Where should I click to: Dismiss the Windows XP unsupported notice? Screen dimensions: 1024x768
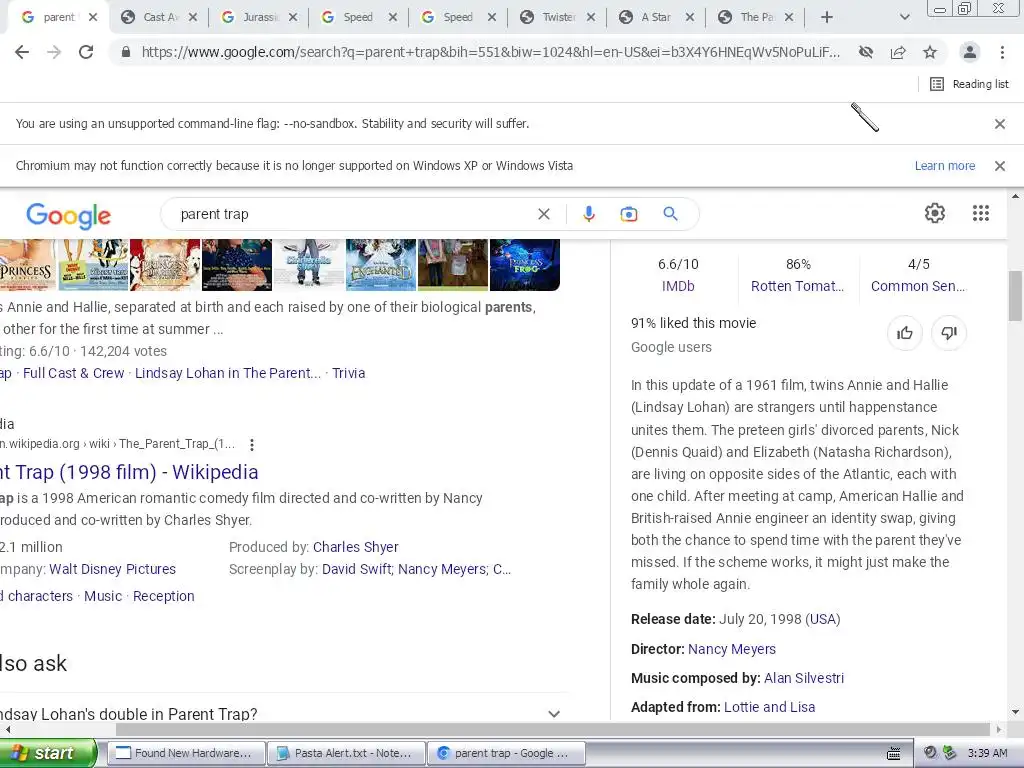[1000, 166]
